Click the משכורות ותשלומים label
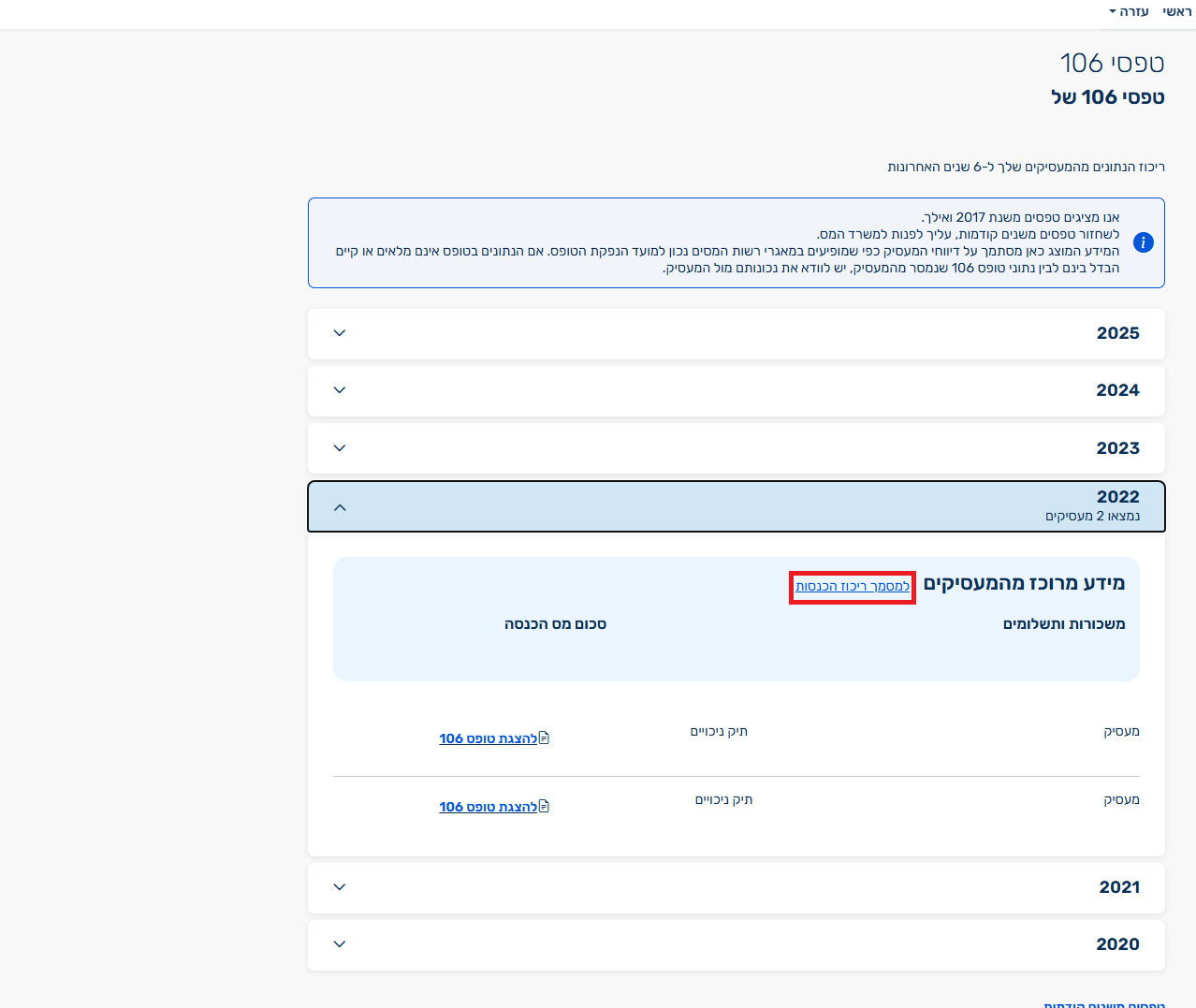1196x1008 pixels. tap(1064, 624)
